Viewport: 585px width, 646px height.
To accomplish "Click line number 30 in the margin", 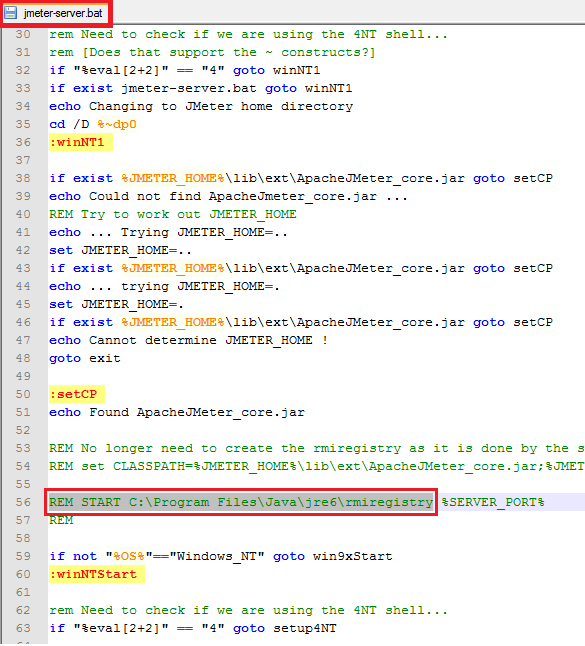I will [x=23, y=34].
